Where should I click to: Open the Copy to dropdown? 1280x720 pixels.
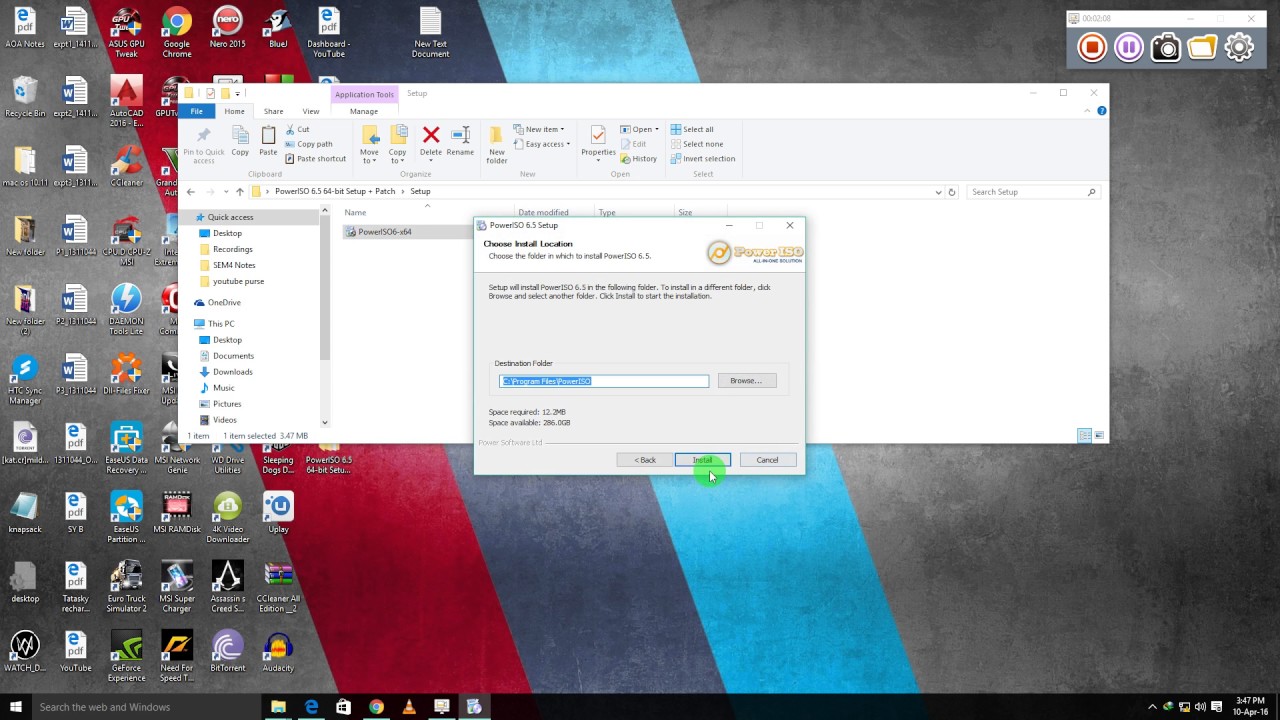[398, 145]
